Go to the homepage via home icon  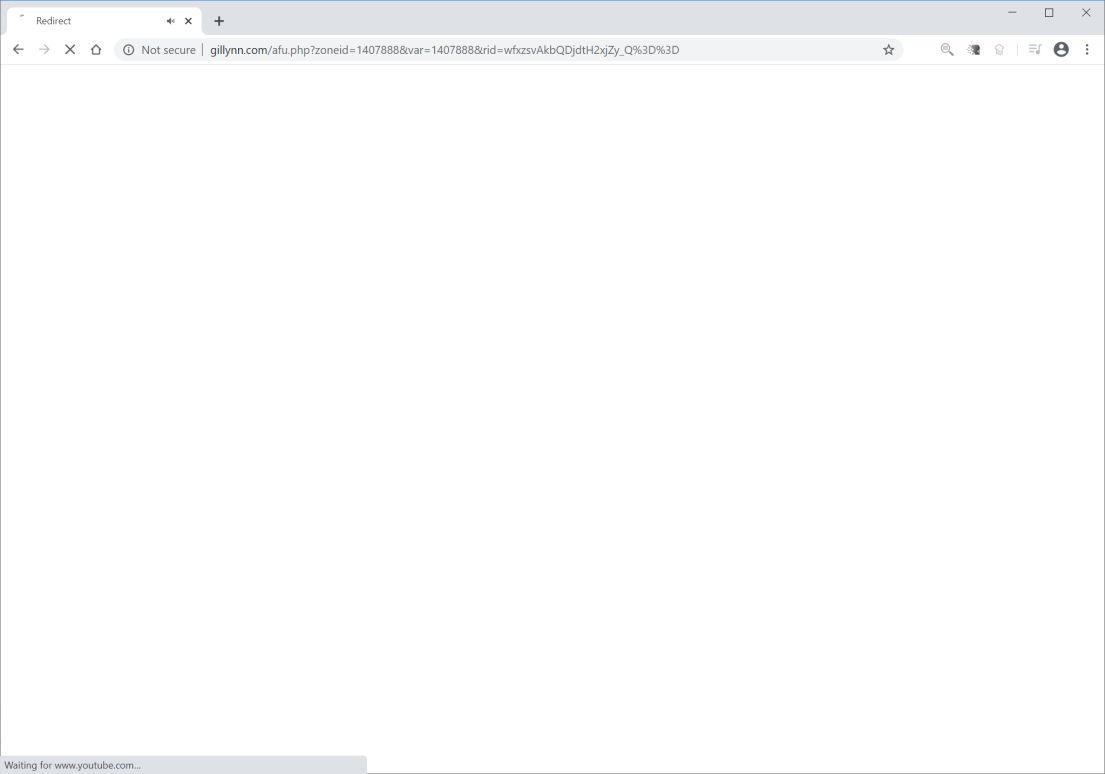point(96,49)
